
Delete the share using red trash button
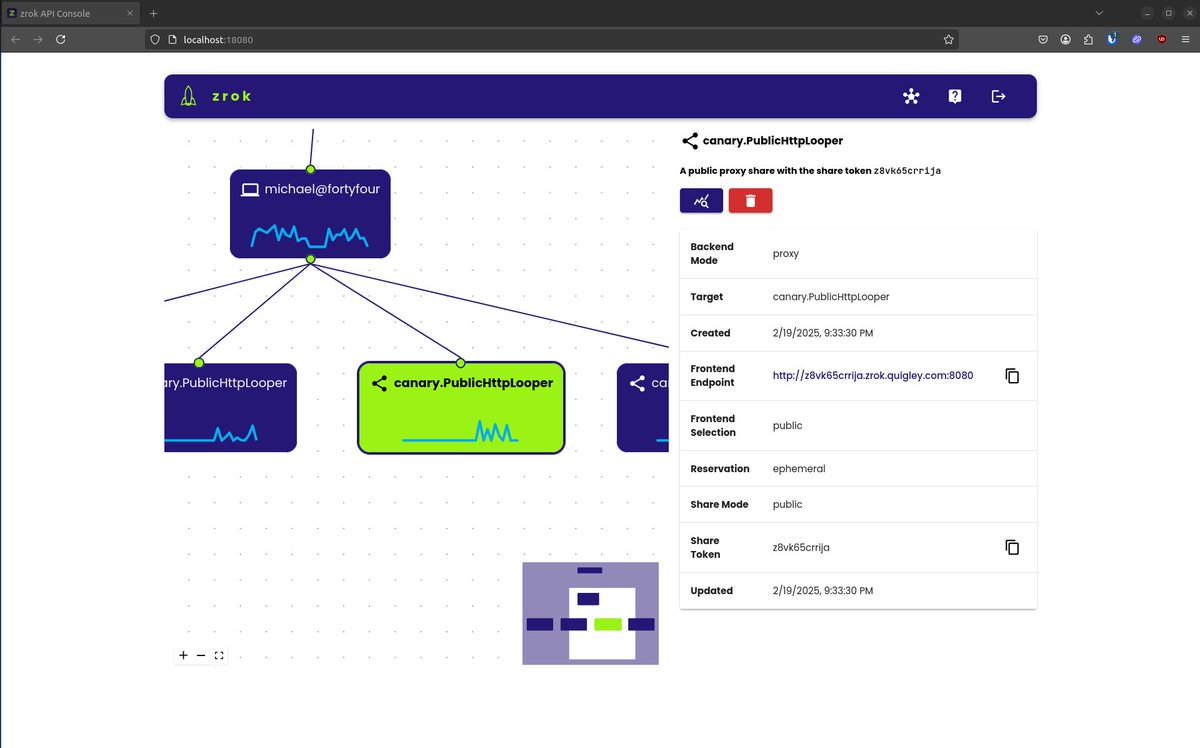click(750, 200)
